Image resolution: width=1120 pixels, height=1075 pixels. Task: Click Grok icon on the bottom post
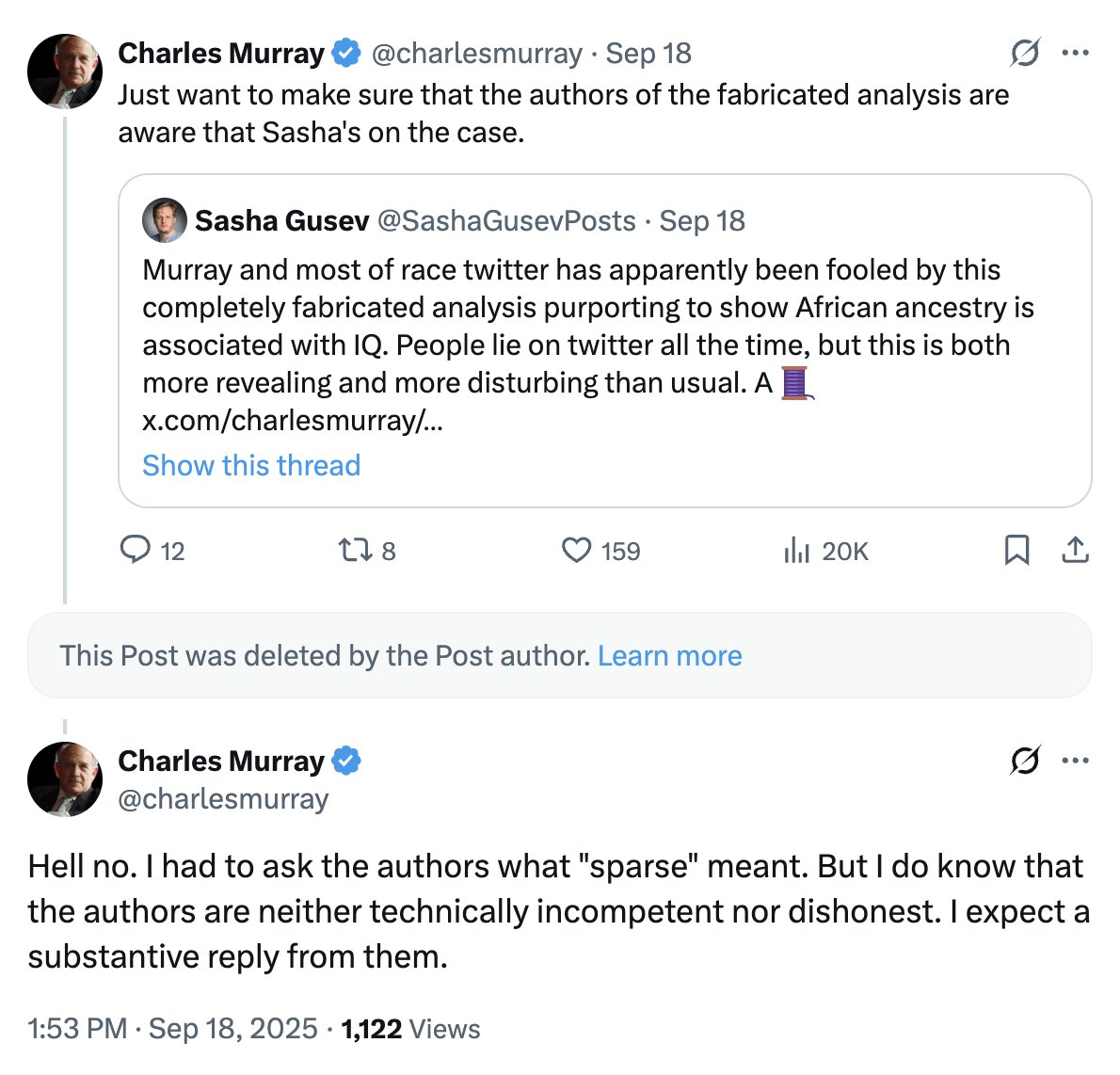[x=1025, y=760]
